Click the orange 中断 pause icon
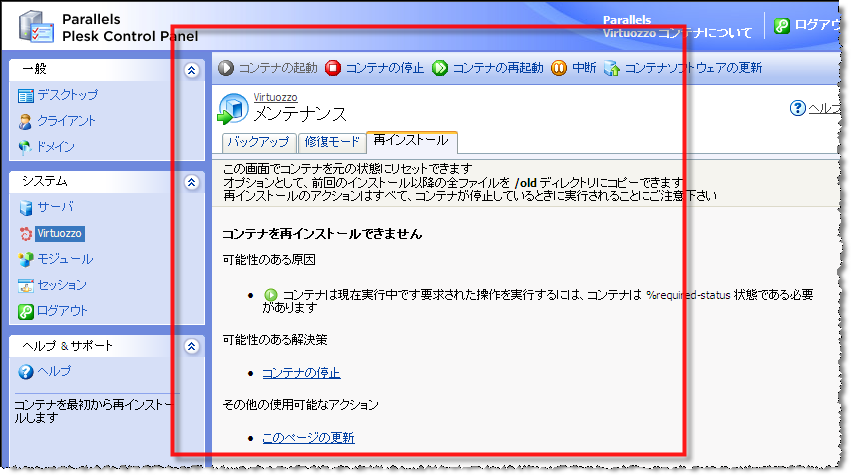This screenshot has width=851, height=475. tap(558, 68)
